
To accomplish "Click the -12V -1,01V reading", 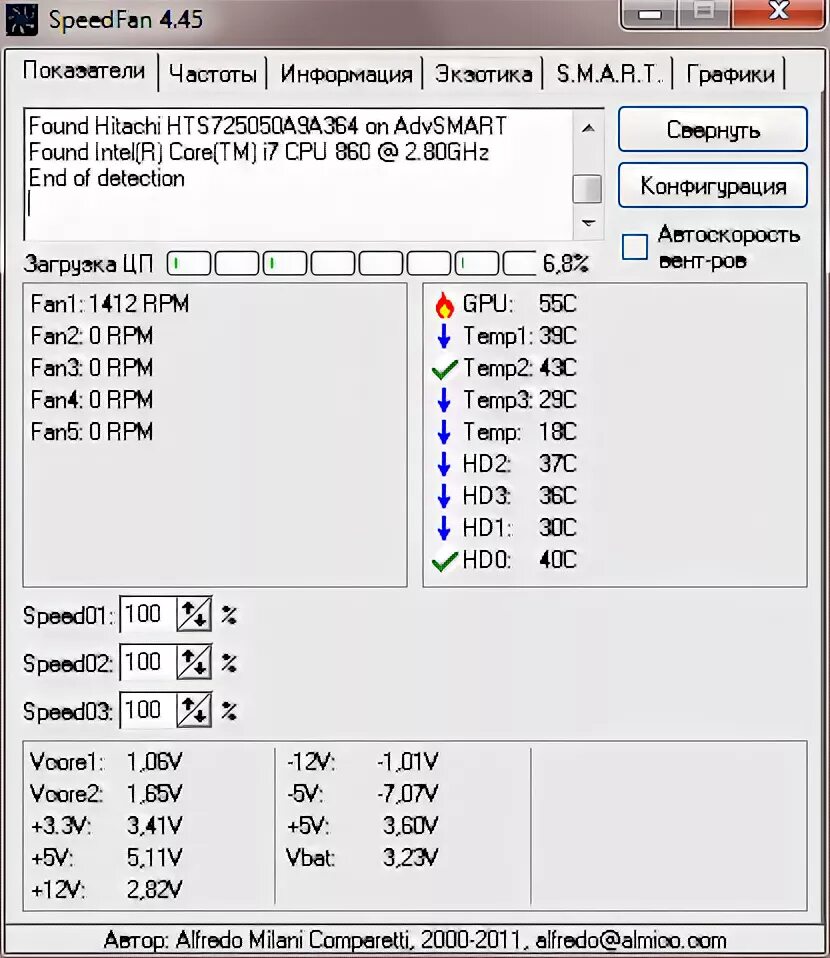I will coord(362,762).
